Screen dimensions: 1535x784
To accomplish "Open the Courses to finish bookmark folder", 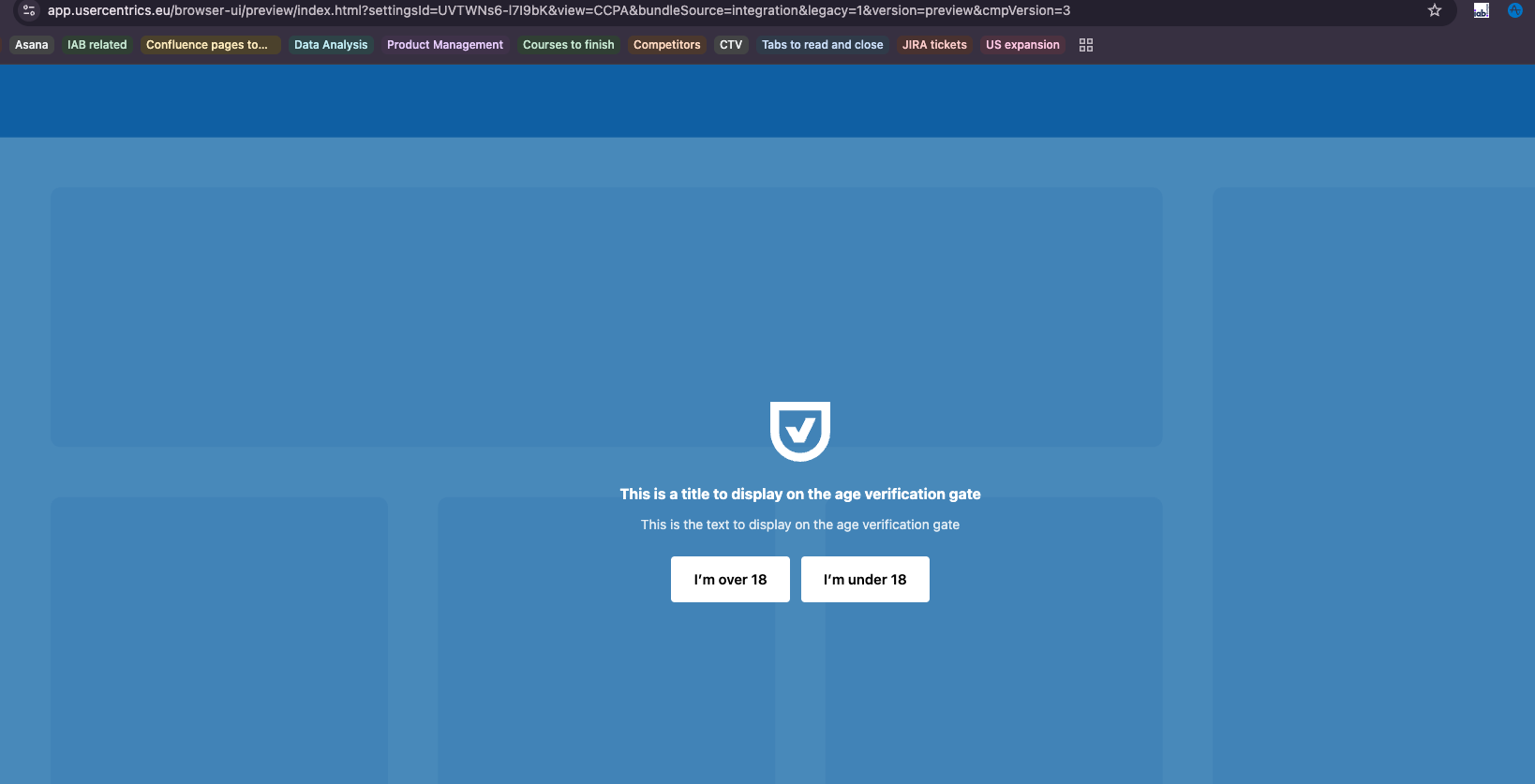I will pyautogui.click(x=569, y=45).
